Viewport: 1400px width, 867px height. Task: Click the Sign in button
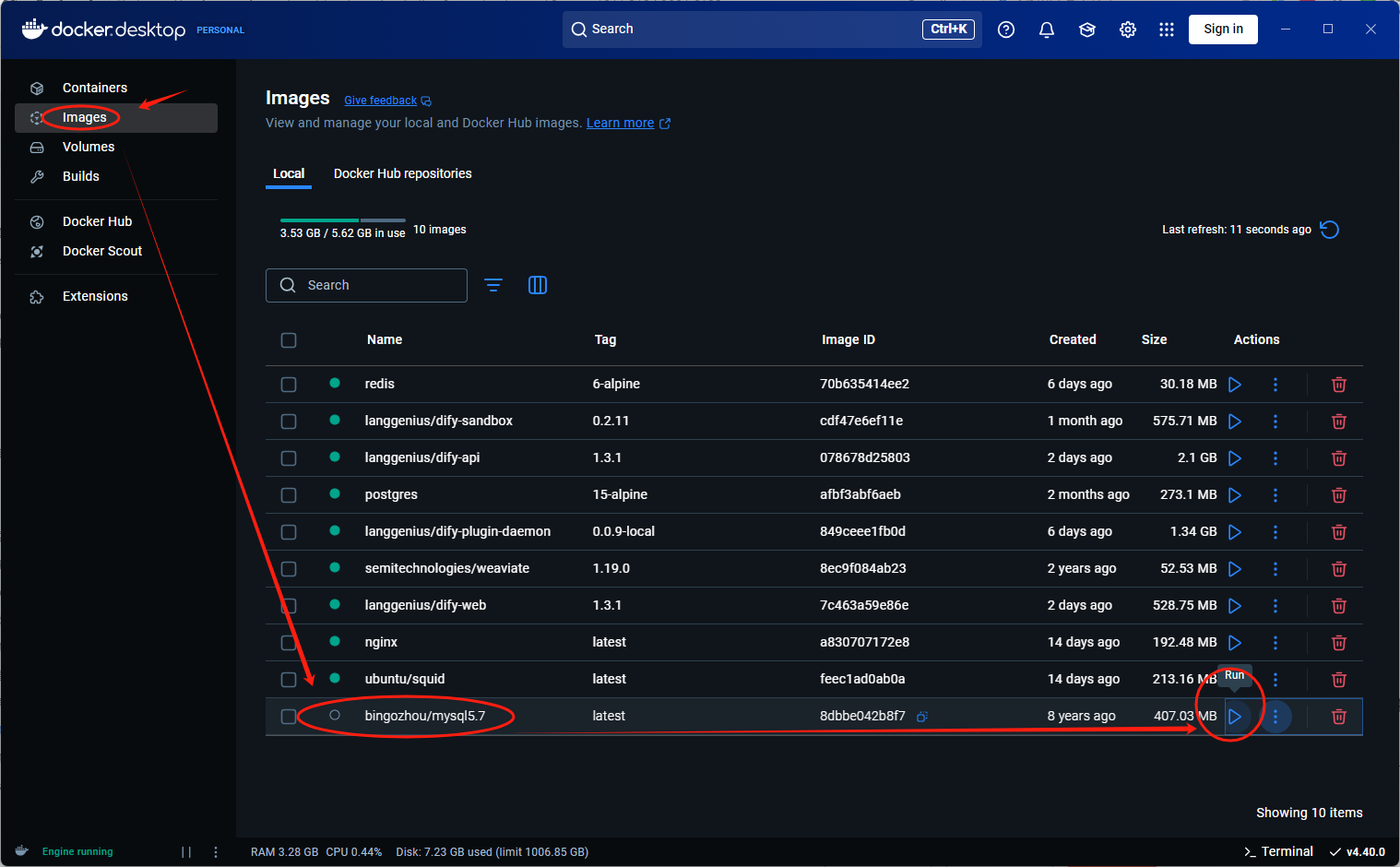[x=1223, y=30]
